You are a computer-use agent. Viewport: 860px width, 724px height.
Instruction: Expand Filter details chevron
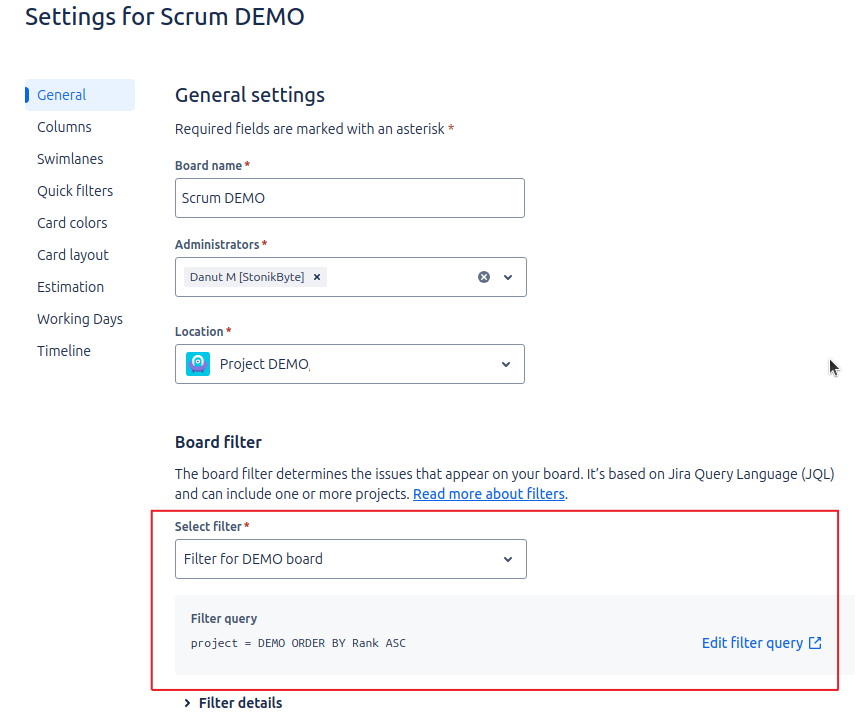click(187, 703)
